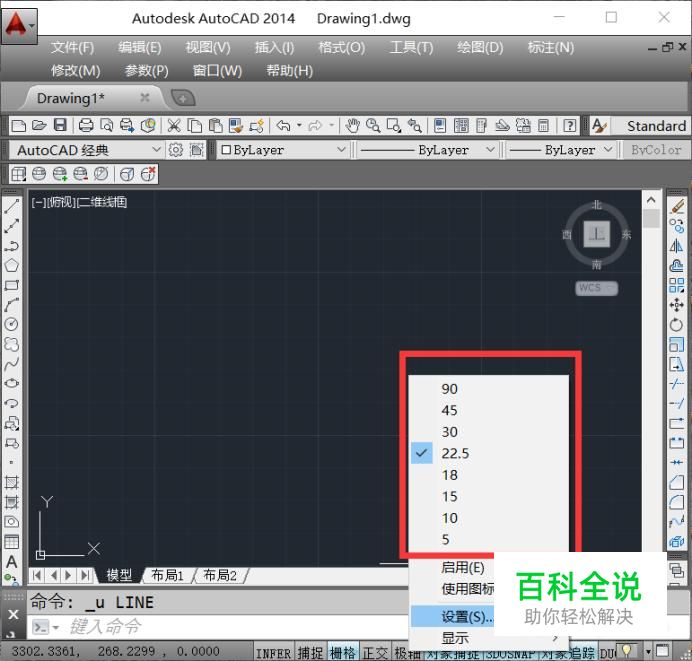Viewport: 692px width, 661px height.
Task: Toggle the INFER constraints status button
Action: click(x=273, y=653)
